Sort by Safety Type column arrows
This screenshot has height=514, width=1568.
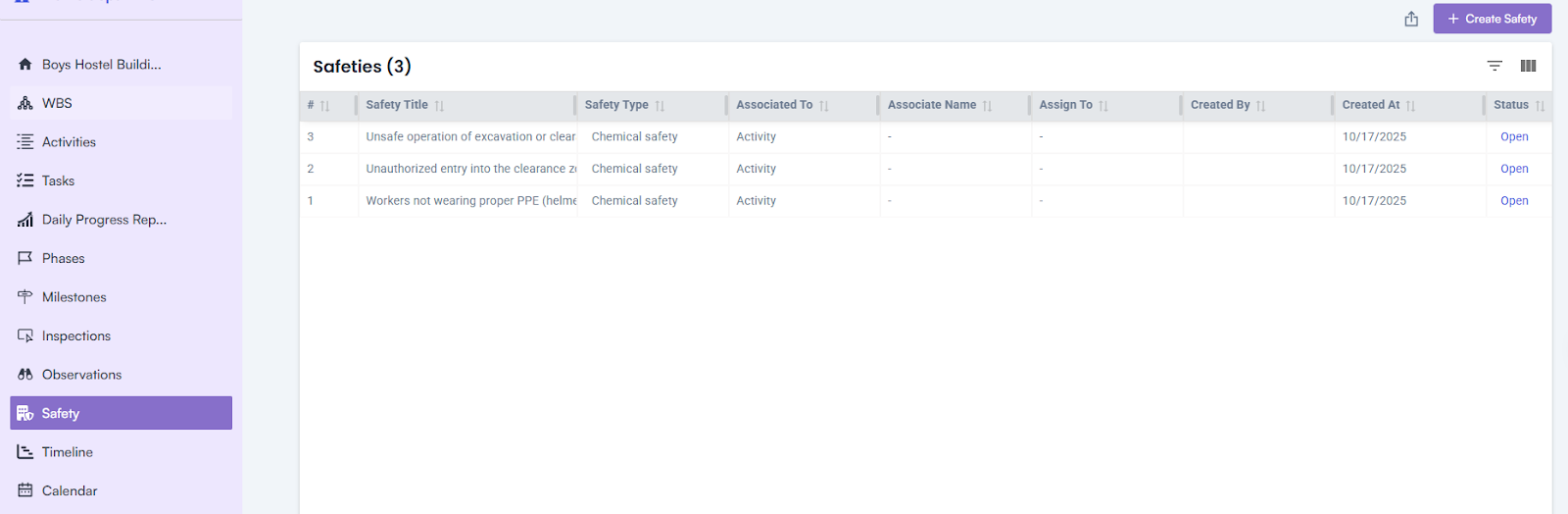point(660,106)
